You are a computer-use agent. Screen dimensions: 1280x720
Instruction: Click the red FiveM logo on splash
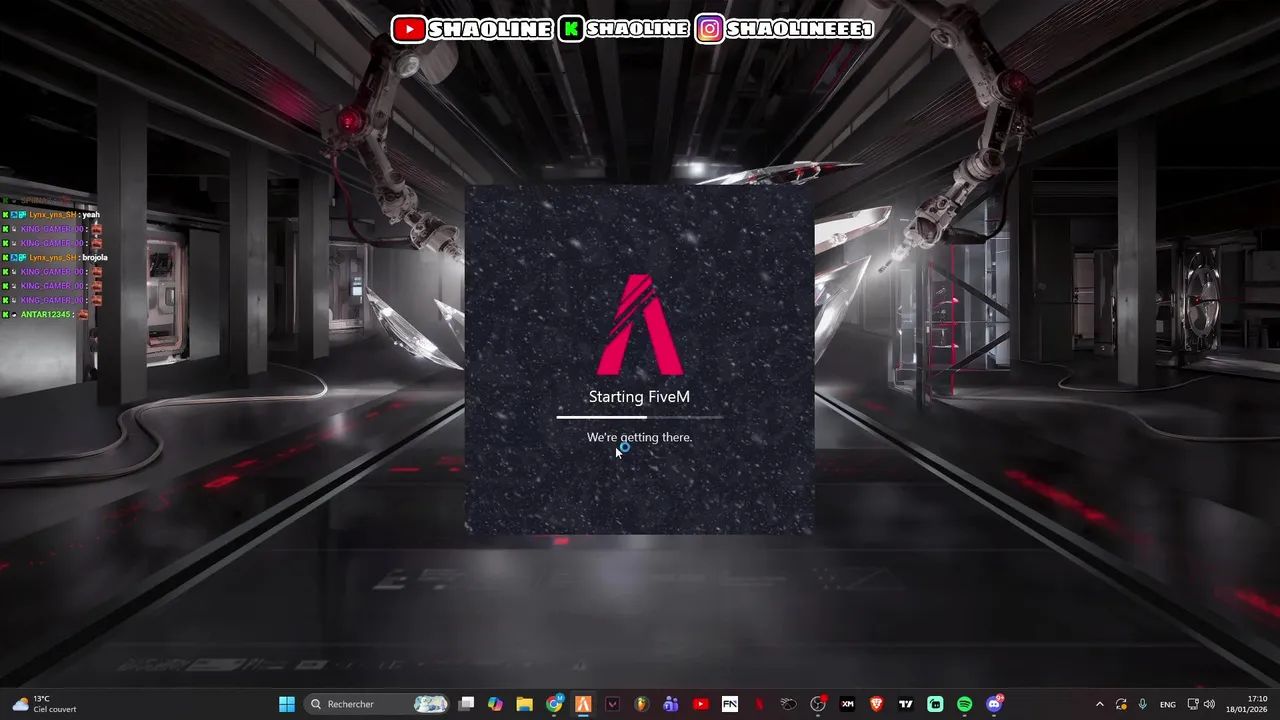[640, 325]
